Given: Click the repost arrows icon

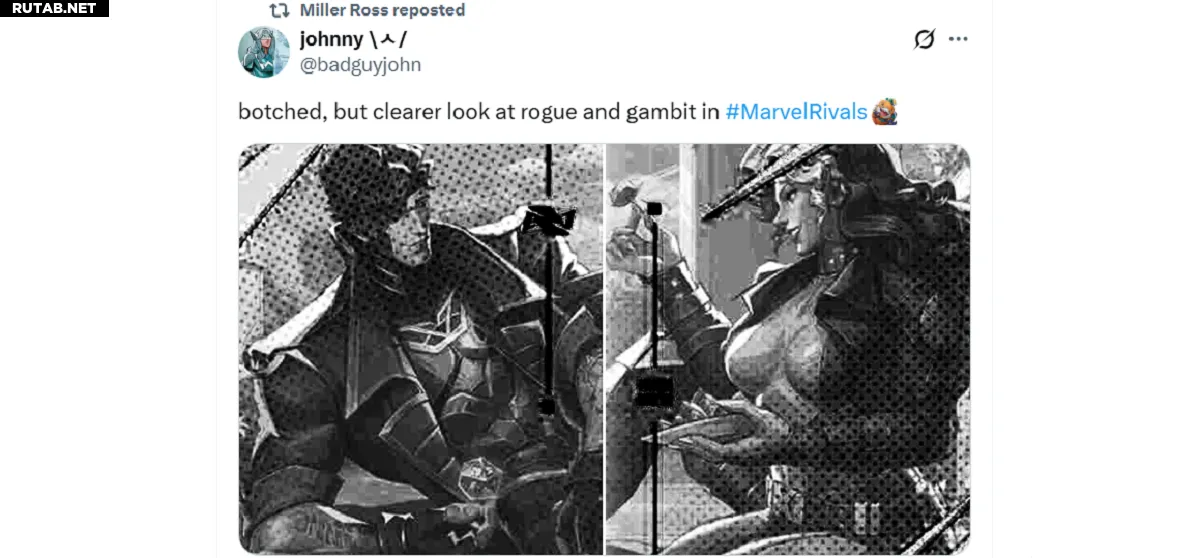Looking at the screenshot, I should 279,10.
